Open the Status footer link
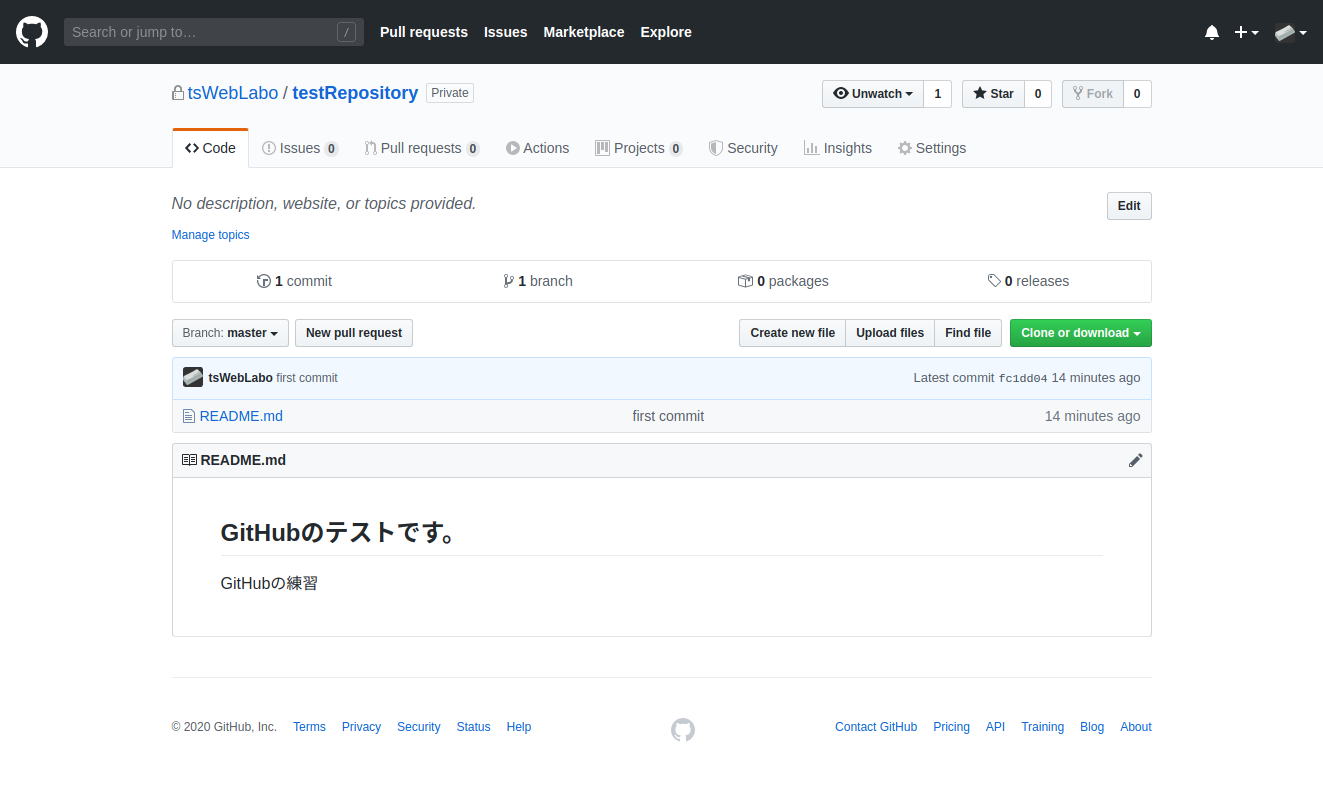This screenshot has width=1323, height=793. click(473, 727)
